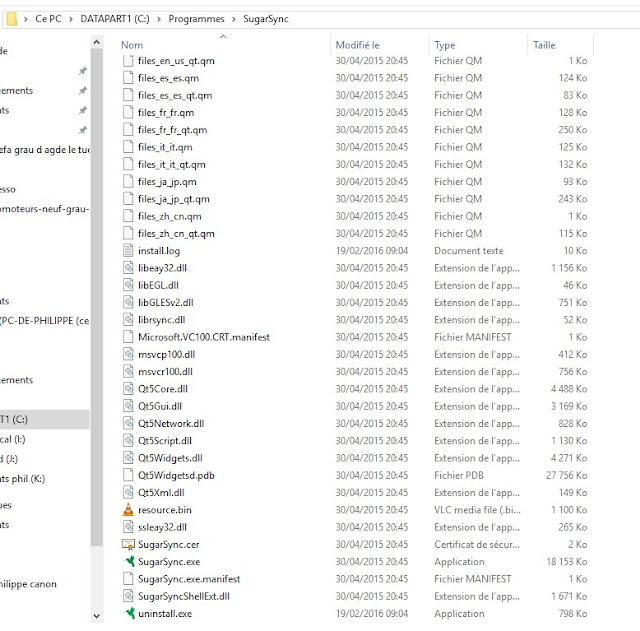This screenshot has height=631, width=640.
Task: Click the blank file icon of Qt5Widgetsd.pdb
Action: coord(128,475)
